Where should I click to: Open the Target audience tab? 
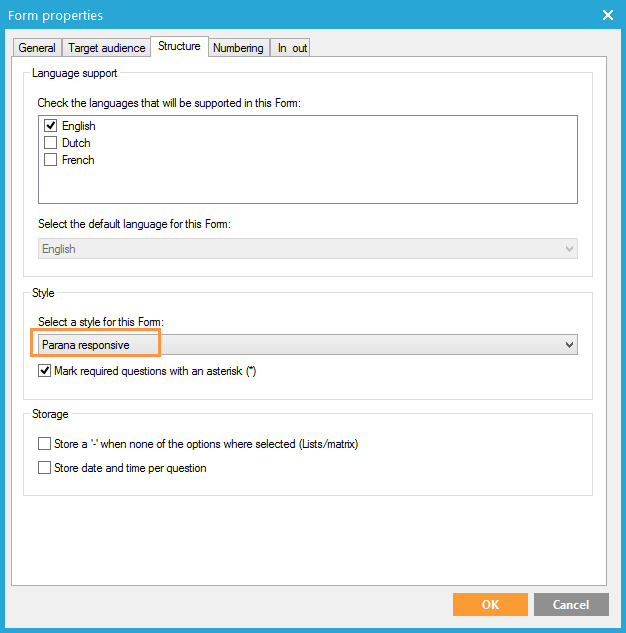click(x=106, y=48)
